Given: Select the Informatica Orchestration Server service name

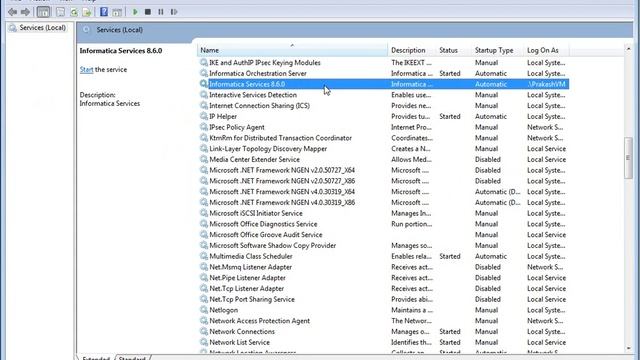Looking at the screenshot, I should (258, 73).
